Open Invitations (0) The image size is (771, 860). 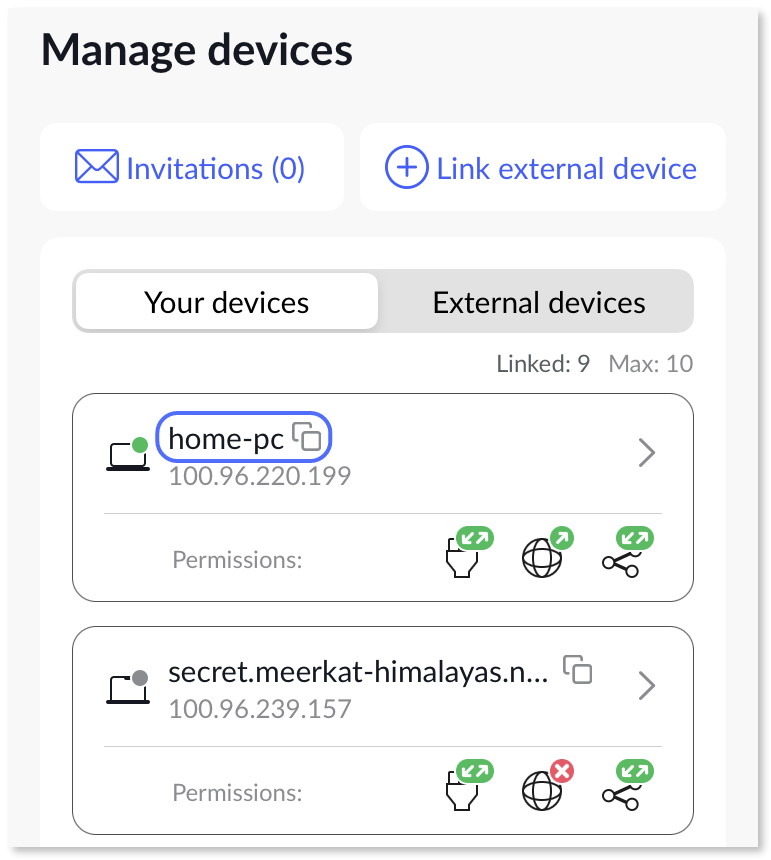pos(192,168)
